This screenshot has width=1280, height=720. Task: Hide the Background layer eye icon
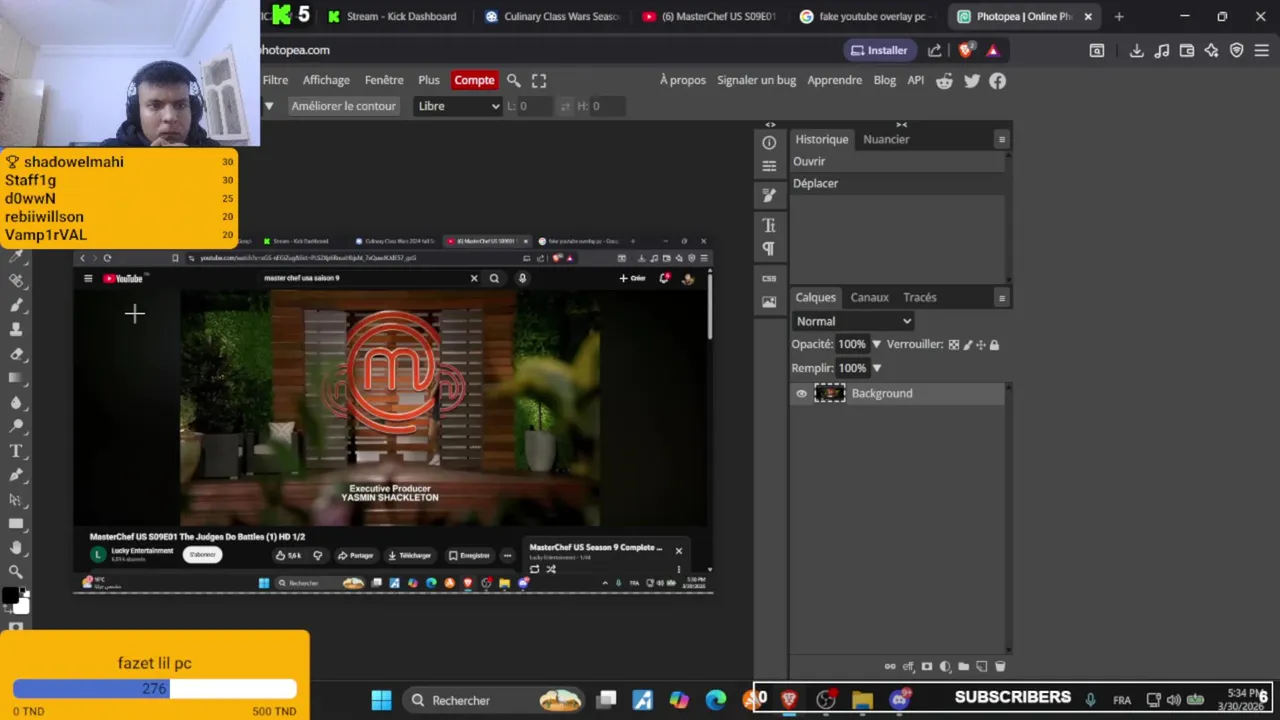[x=801, y=394]
